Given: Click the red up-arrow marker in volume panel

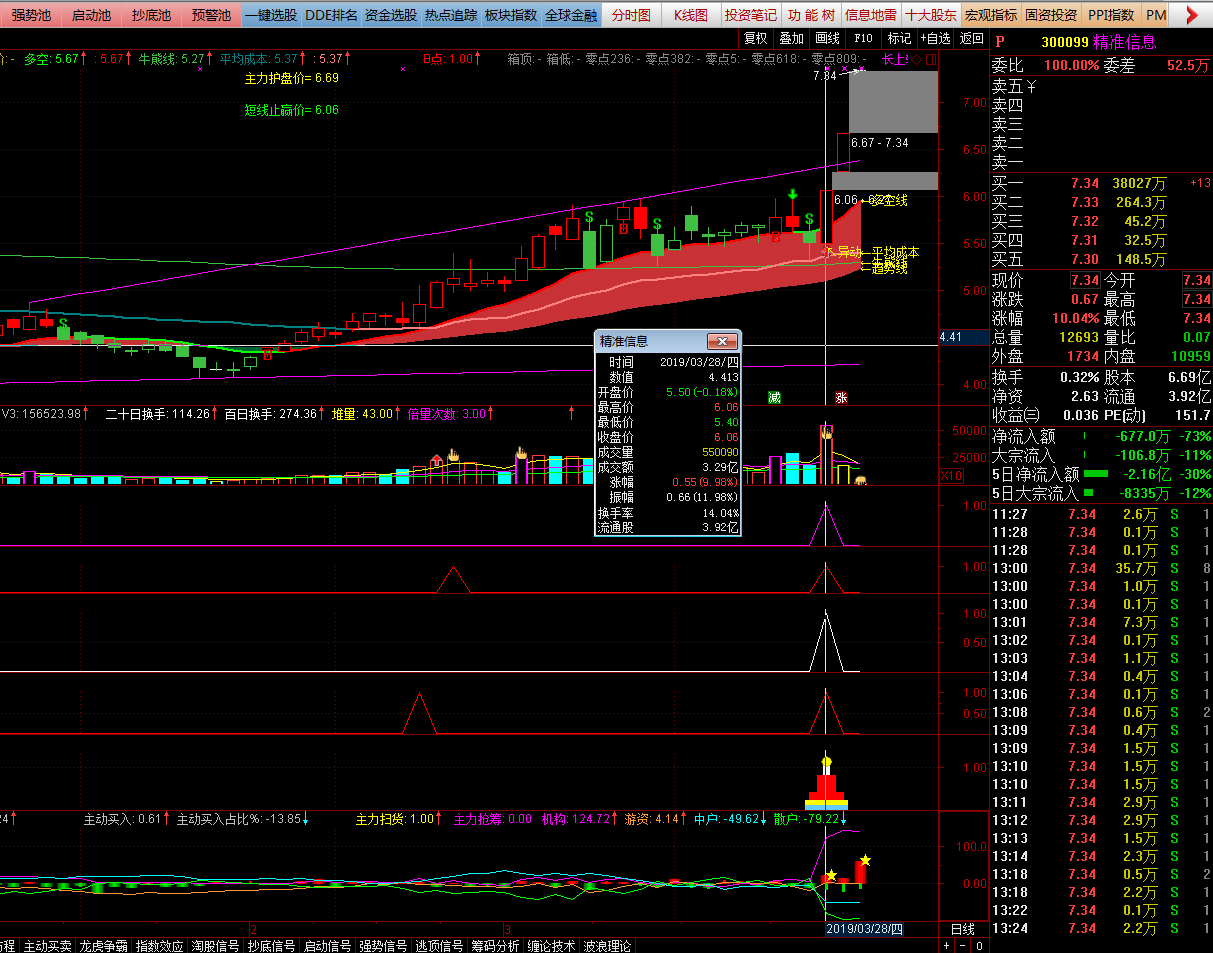Looking at the screenshot, I should point(436,460).
